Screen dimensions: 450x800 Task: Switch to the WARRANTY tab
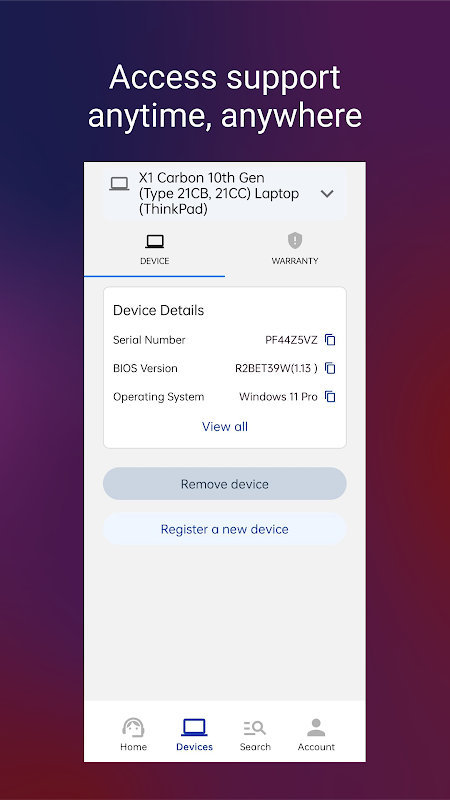click(295, 249)
